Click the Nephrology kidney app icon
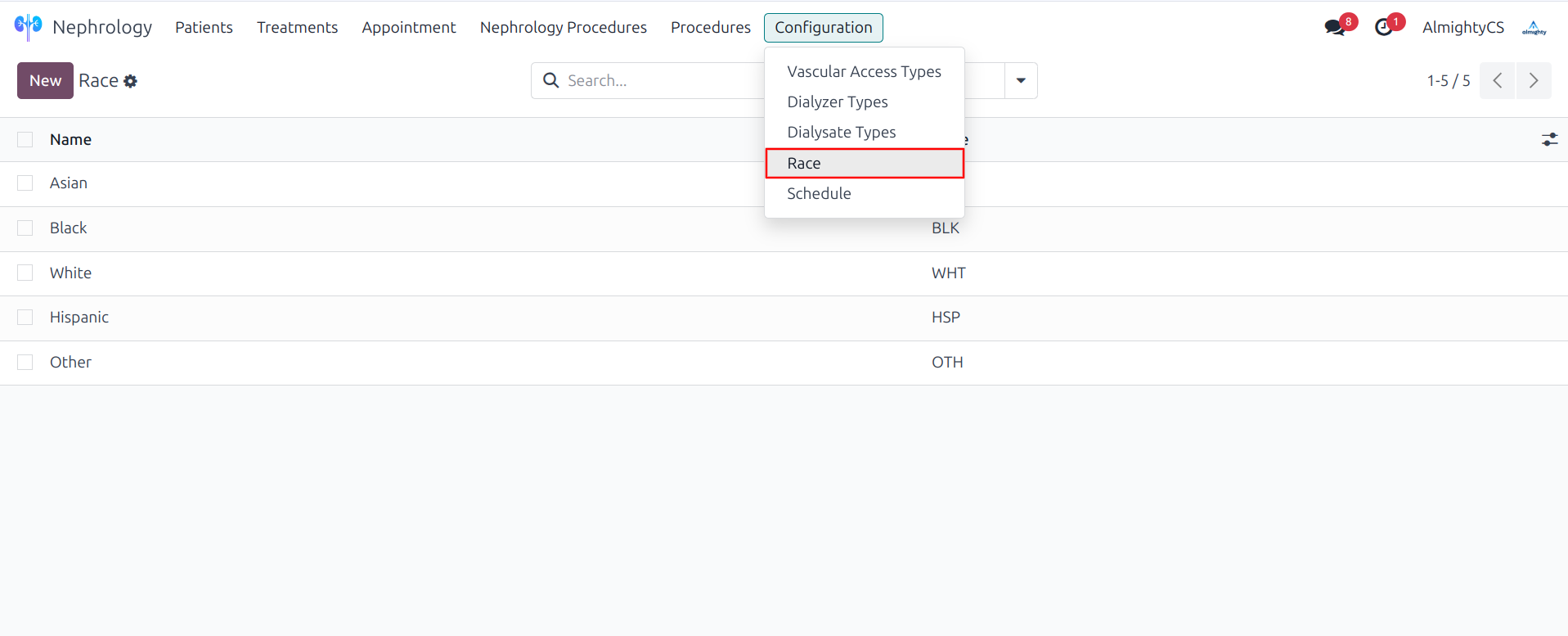The height and width of the screenshot is (636, 1568). (x=28, y=26)
